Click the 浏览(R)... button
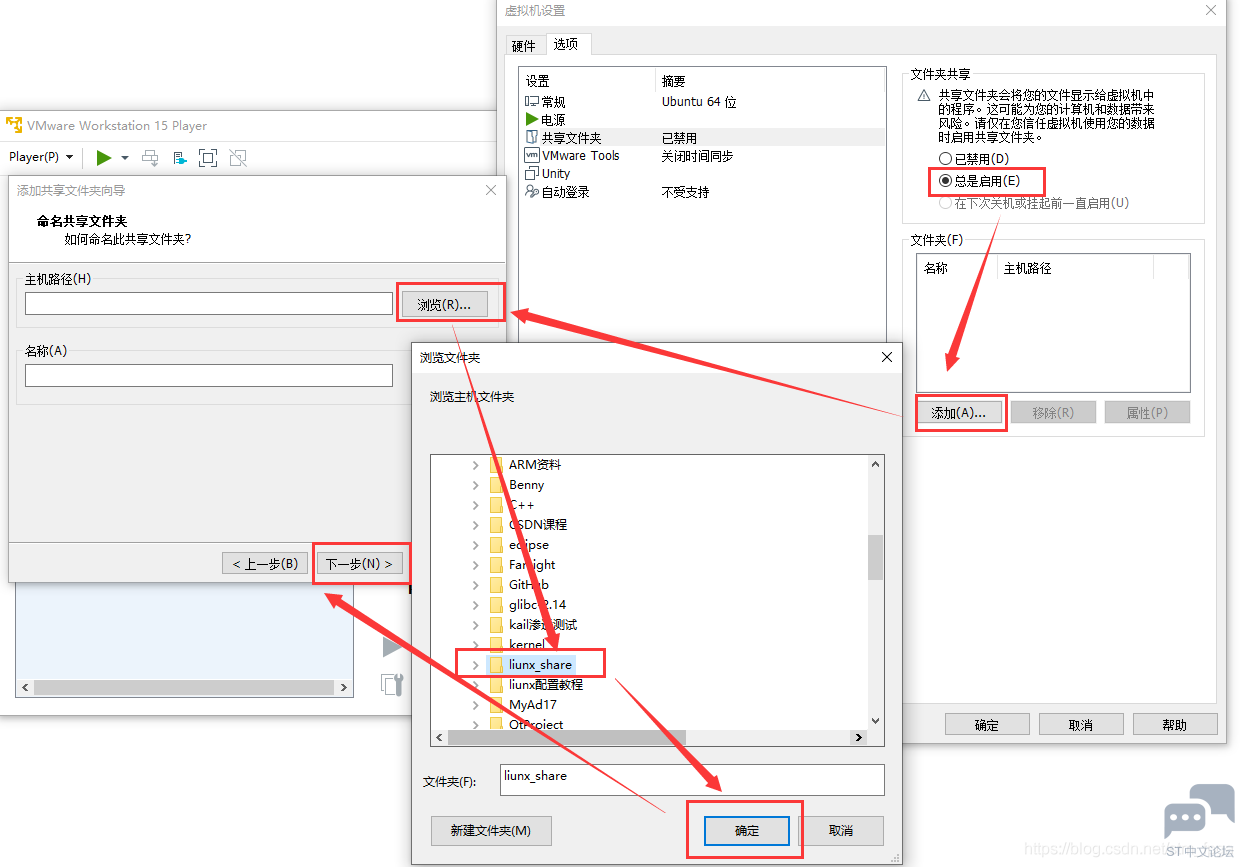The width and height of the screenshot is (1243, 867). (444, 305)
